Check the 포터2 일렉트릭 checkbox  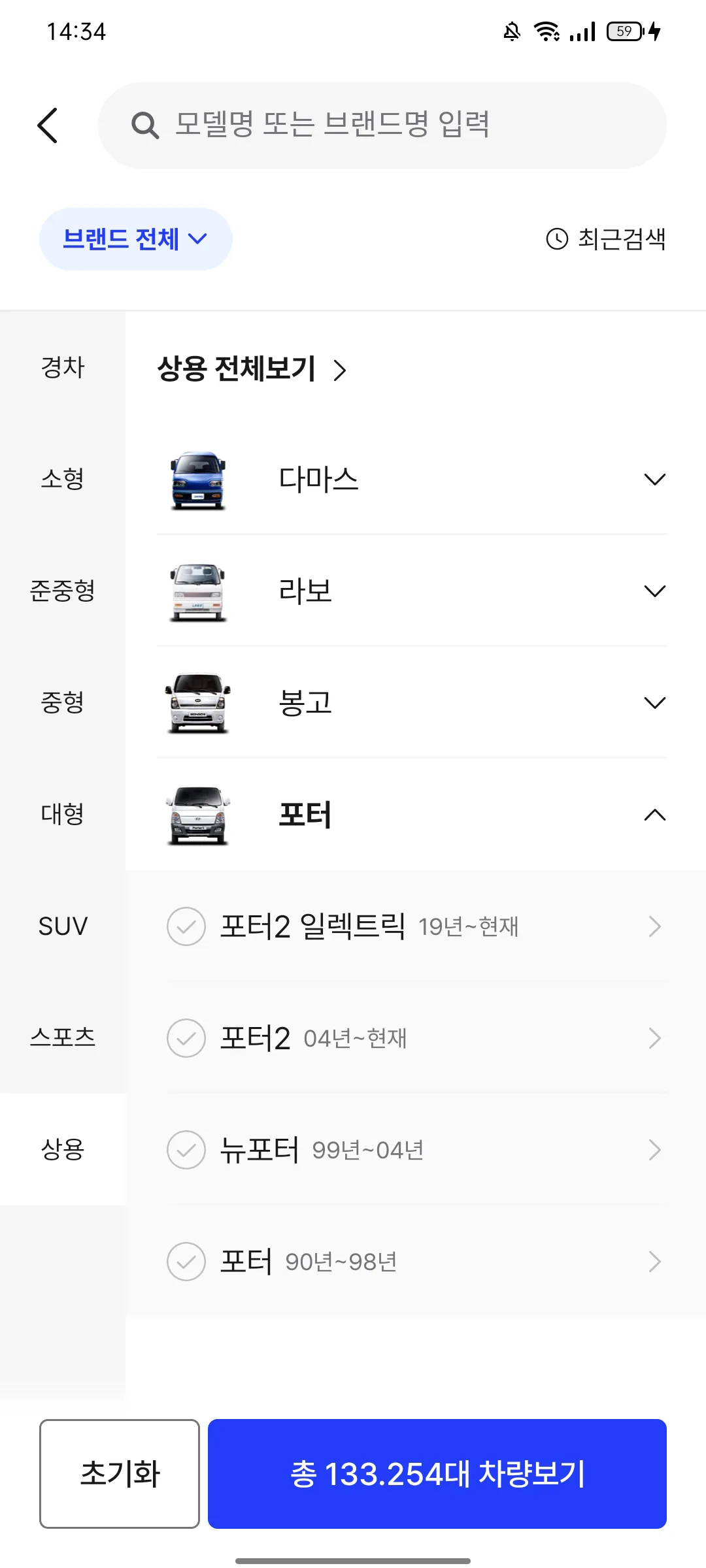coord(186,926)
